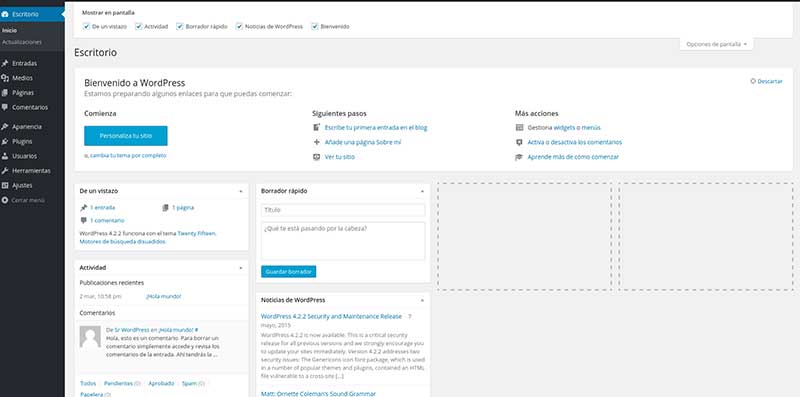Open cambia tu tema por completo link
Screen dimensions: 800x397
pos(128,156)
